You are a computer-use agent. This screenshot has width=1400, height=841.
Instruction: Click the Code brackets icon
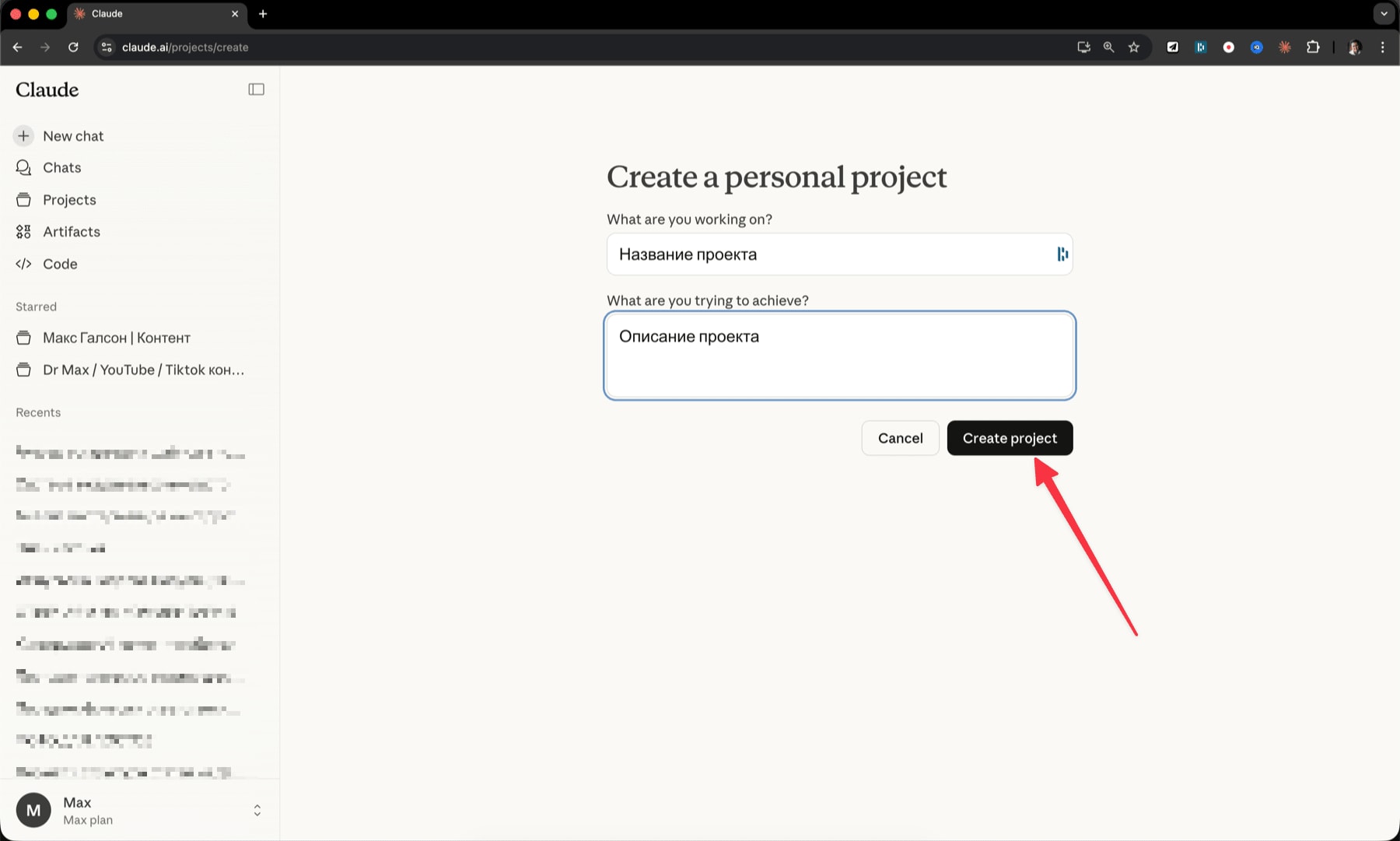tap(23, 264)
